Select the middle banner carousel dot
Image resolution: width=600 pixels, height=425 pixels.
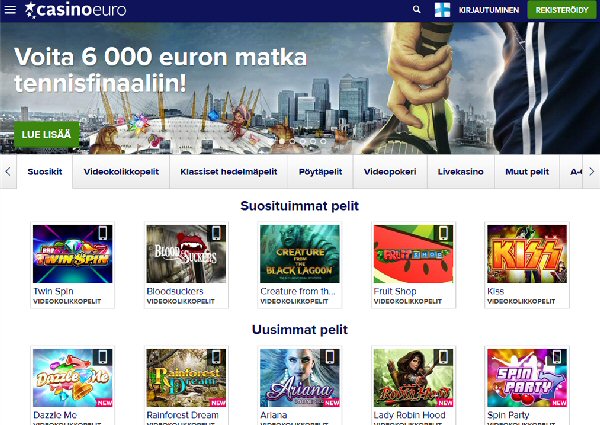pos(302,142)
